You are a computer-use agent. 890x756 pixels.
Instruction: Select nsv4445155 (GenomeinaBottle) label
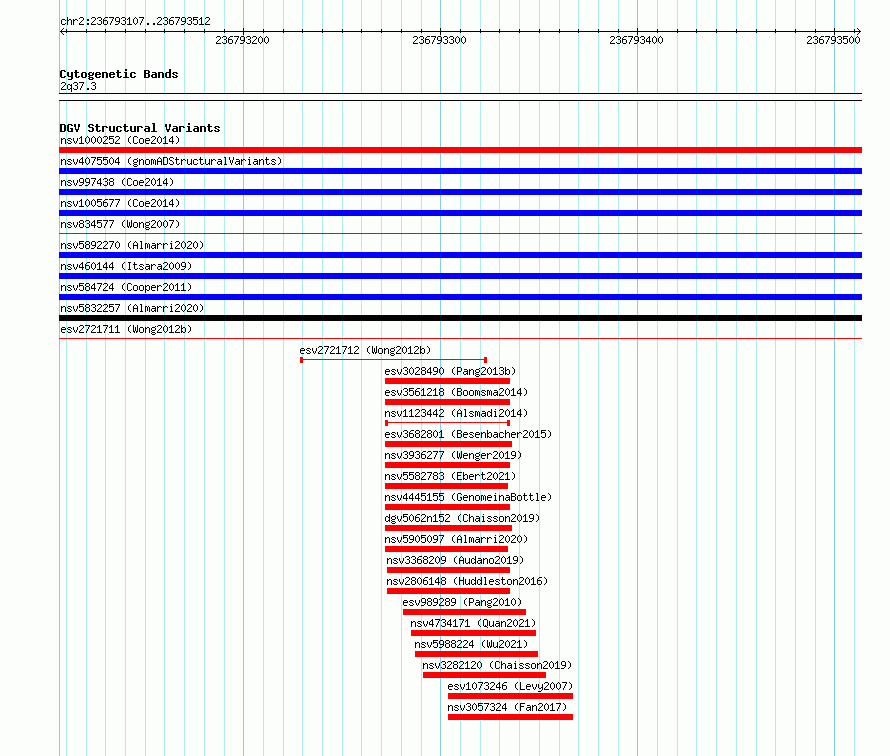[x=468, y=497]
